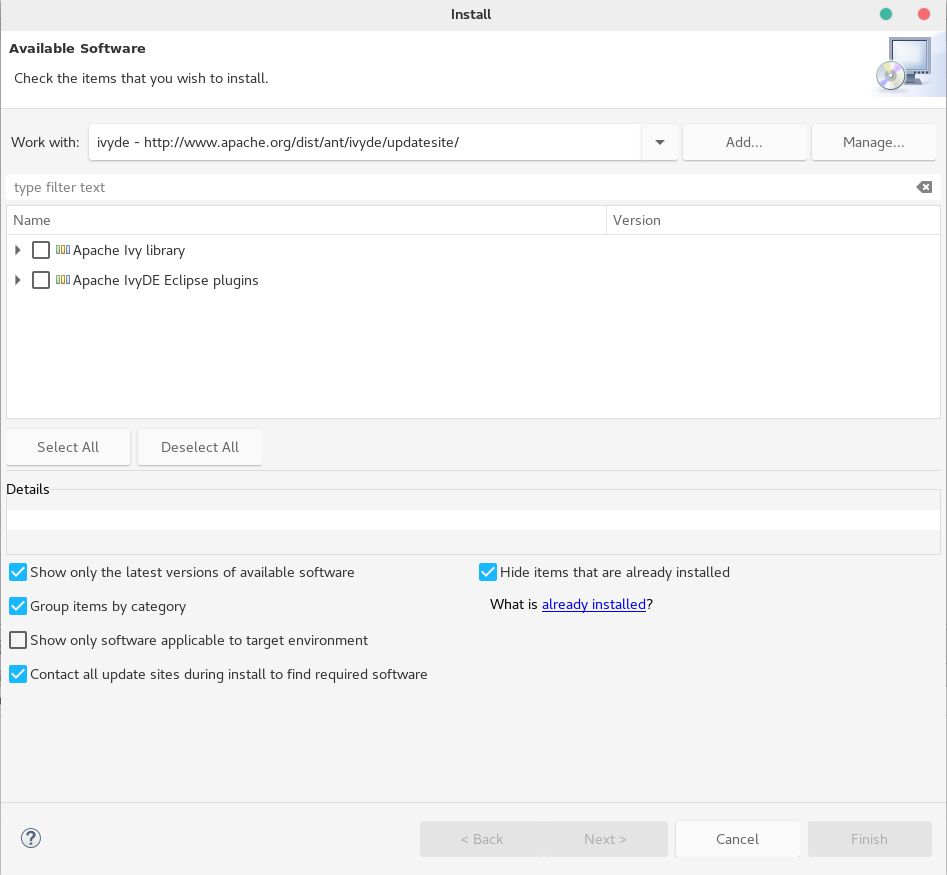Viewport: 947px width, 875px height.
Task: Toggle Group items by category checkbox
Action: click(18, 606)
